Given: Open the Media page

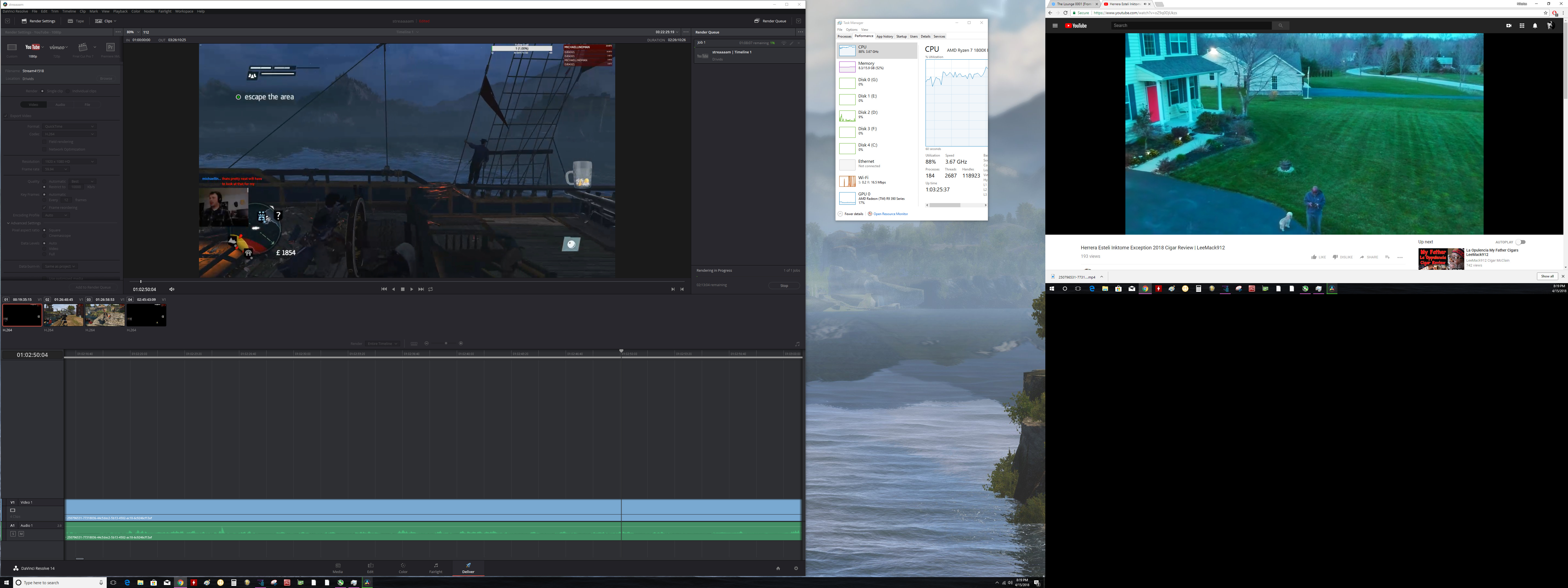Looking at the screenshot, I should pos(338,568).
